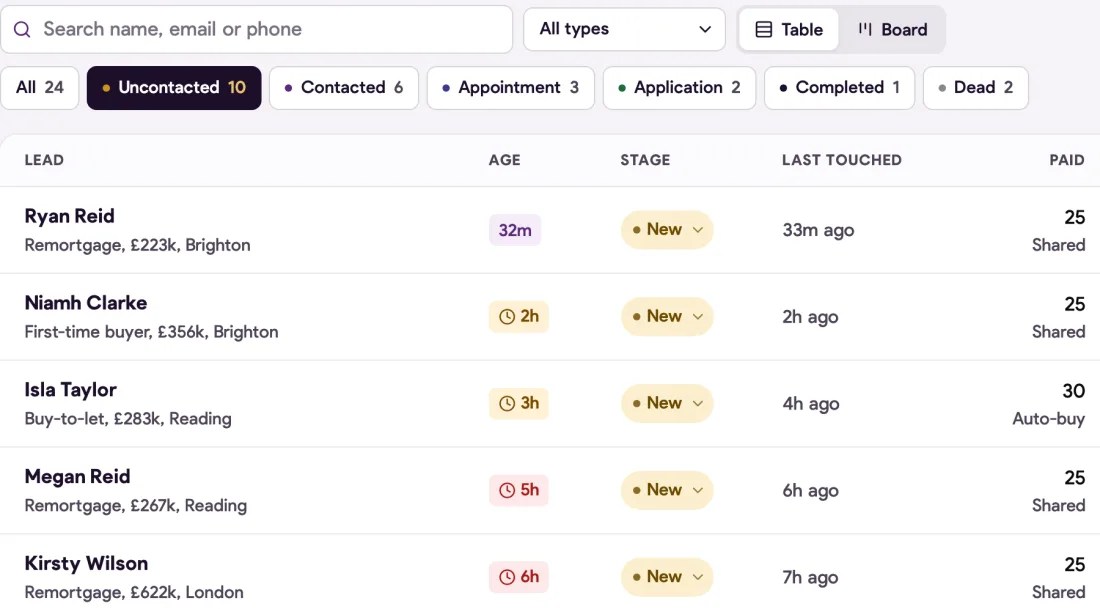Click the LEAD column header
The image size is (1100, 609).
[44, 160]
